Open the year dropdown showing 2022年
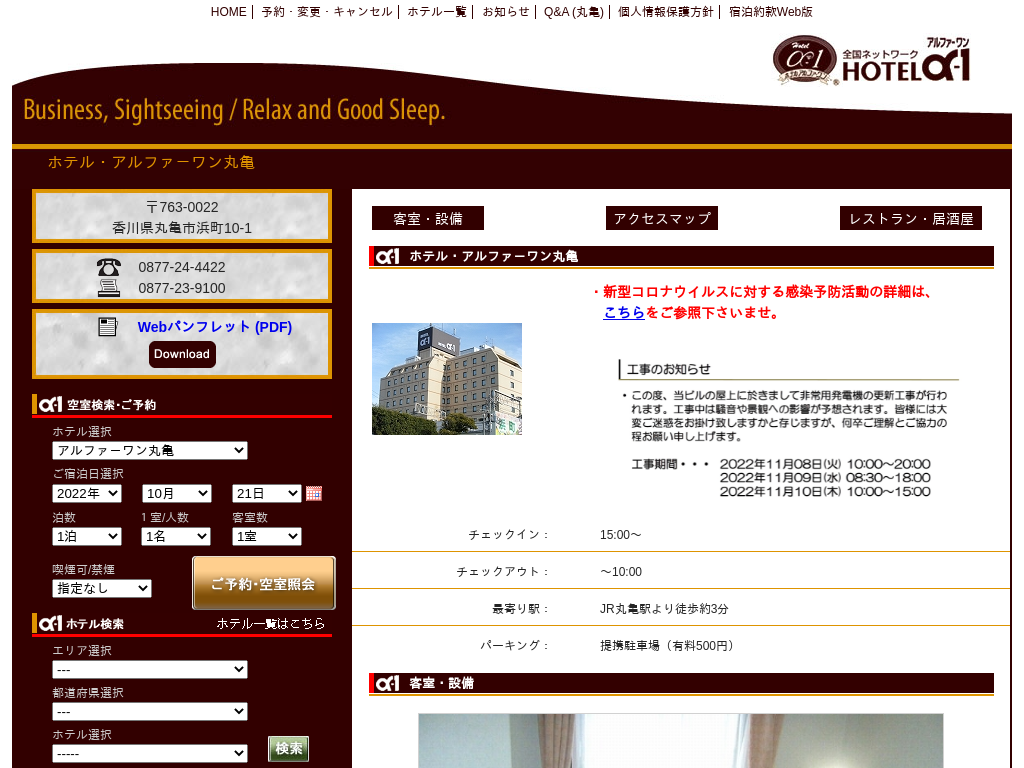The width and height of the screenshot is (1024, 768). [87, 494]
